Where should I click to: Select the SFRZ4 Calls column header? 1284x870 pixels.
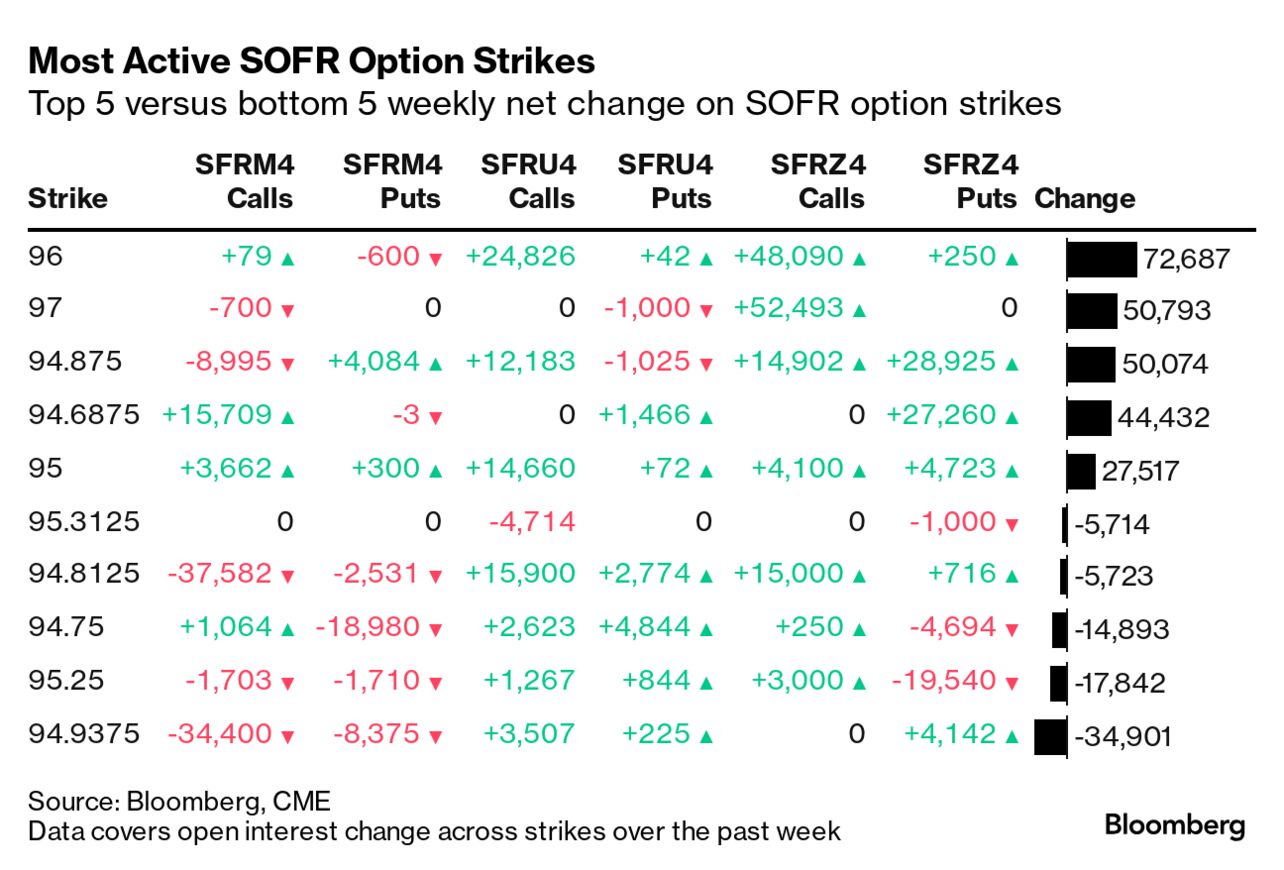click(x=818, y=181)
